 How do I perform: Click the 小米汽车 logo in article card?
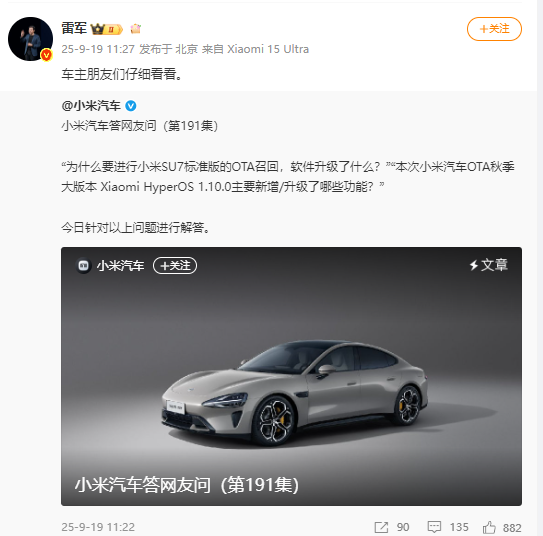pyautogui.click(x=83, y=266)
